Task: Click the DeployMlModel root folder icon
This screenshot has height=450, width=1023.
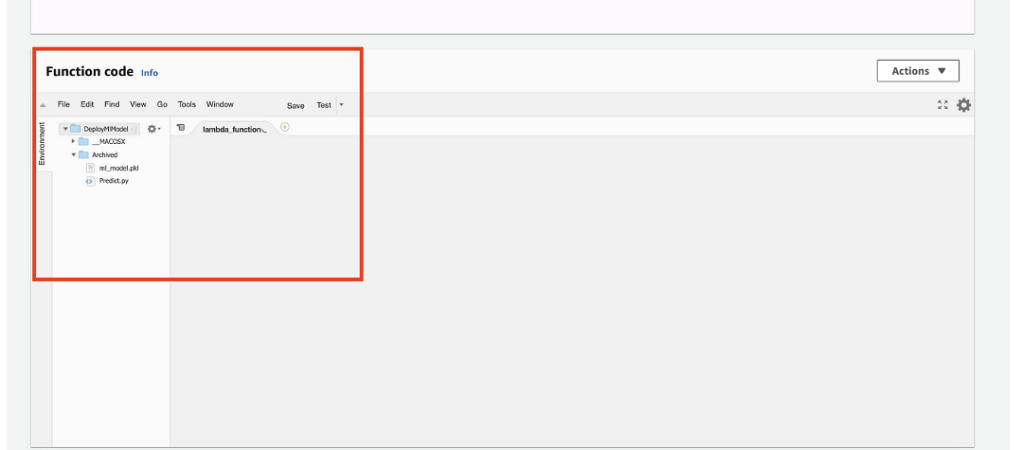Action: pyautogui.click(x=76, y=129)
